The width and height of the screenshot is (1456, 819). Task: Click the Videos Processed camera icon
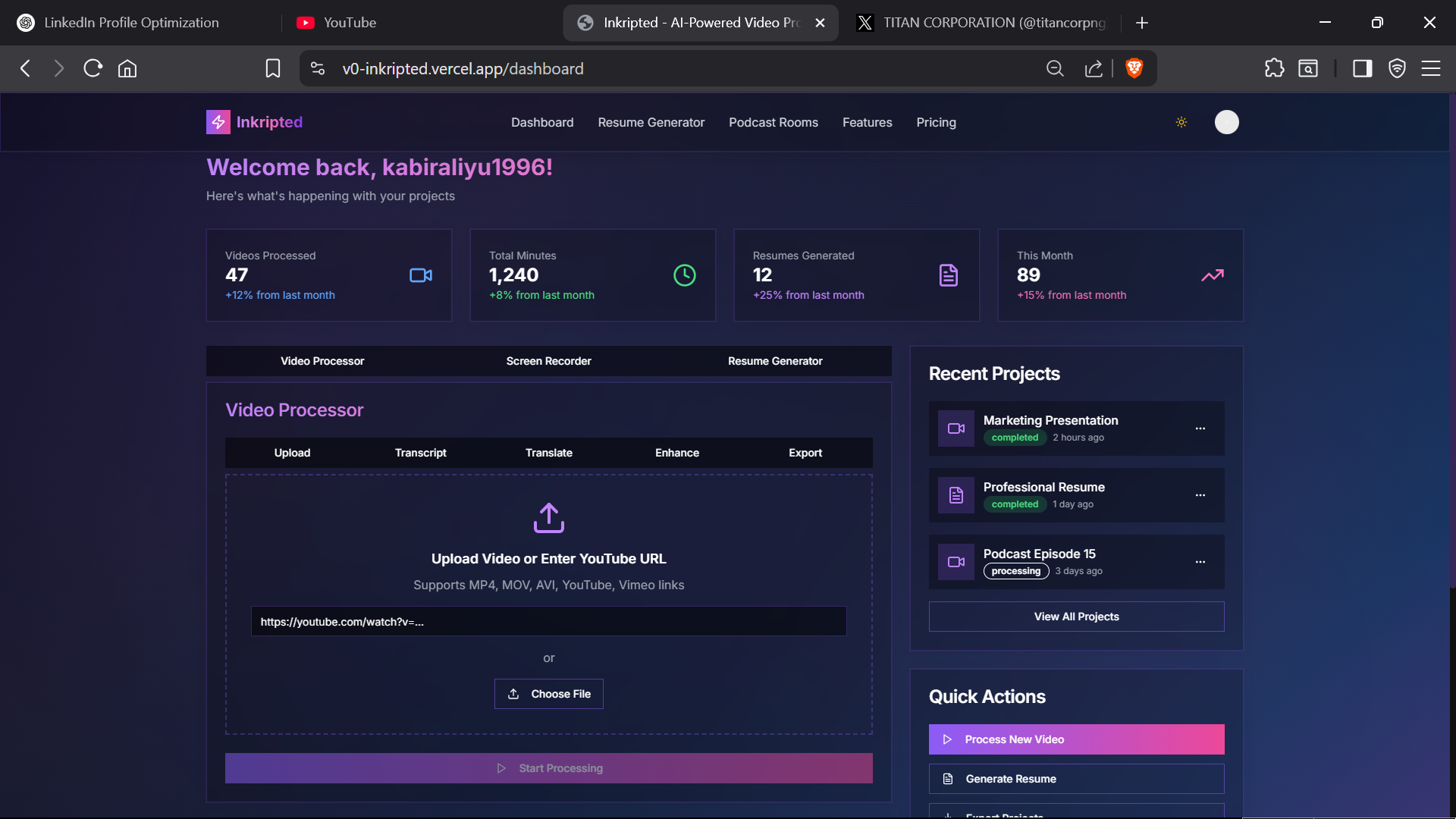(x=421, y=275)
